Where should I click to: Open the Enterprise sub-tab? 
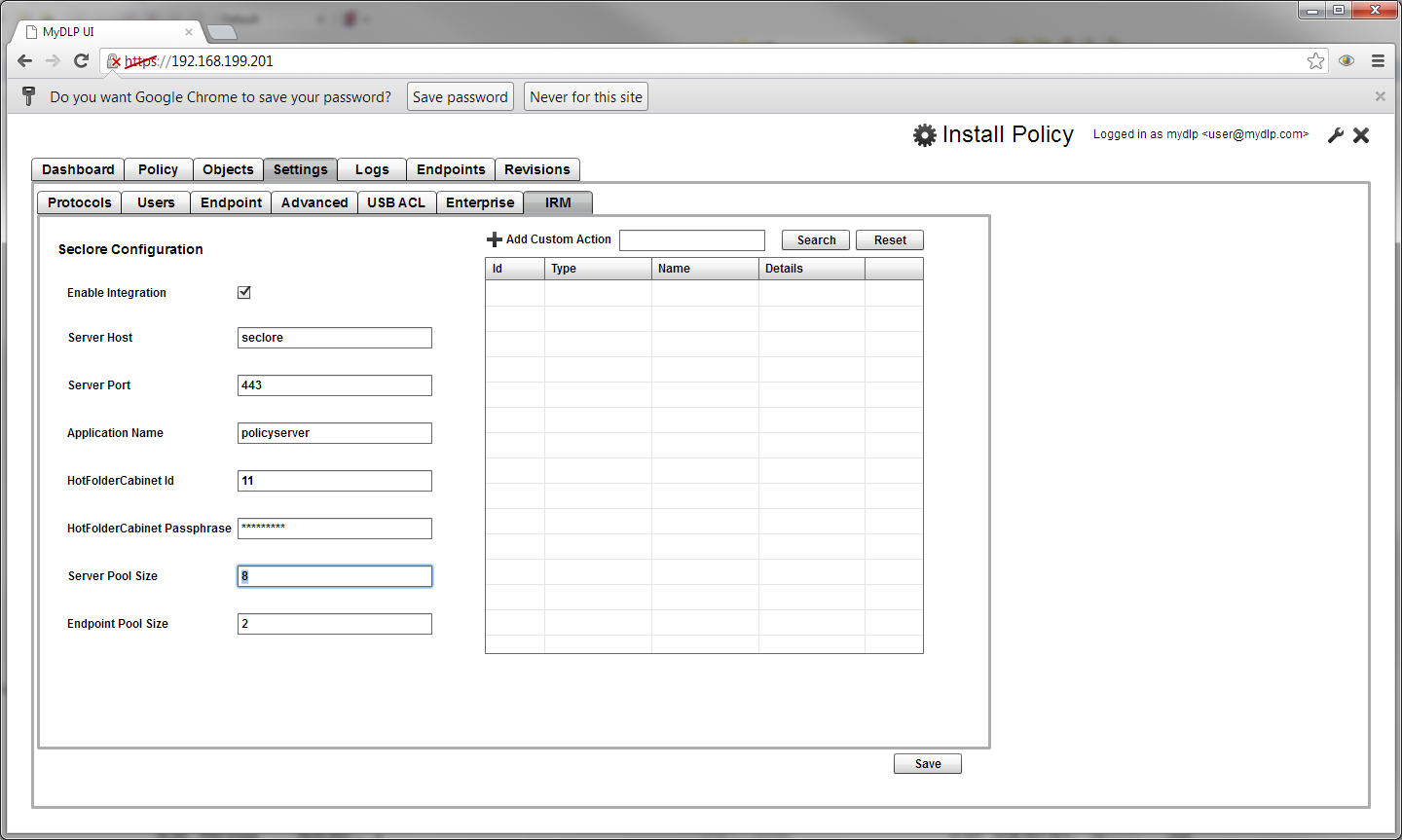tap(480, 202)
